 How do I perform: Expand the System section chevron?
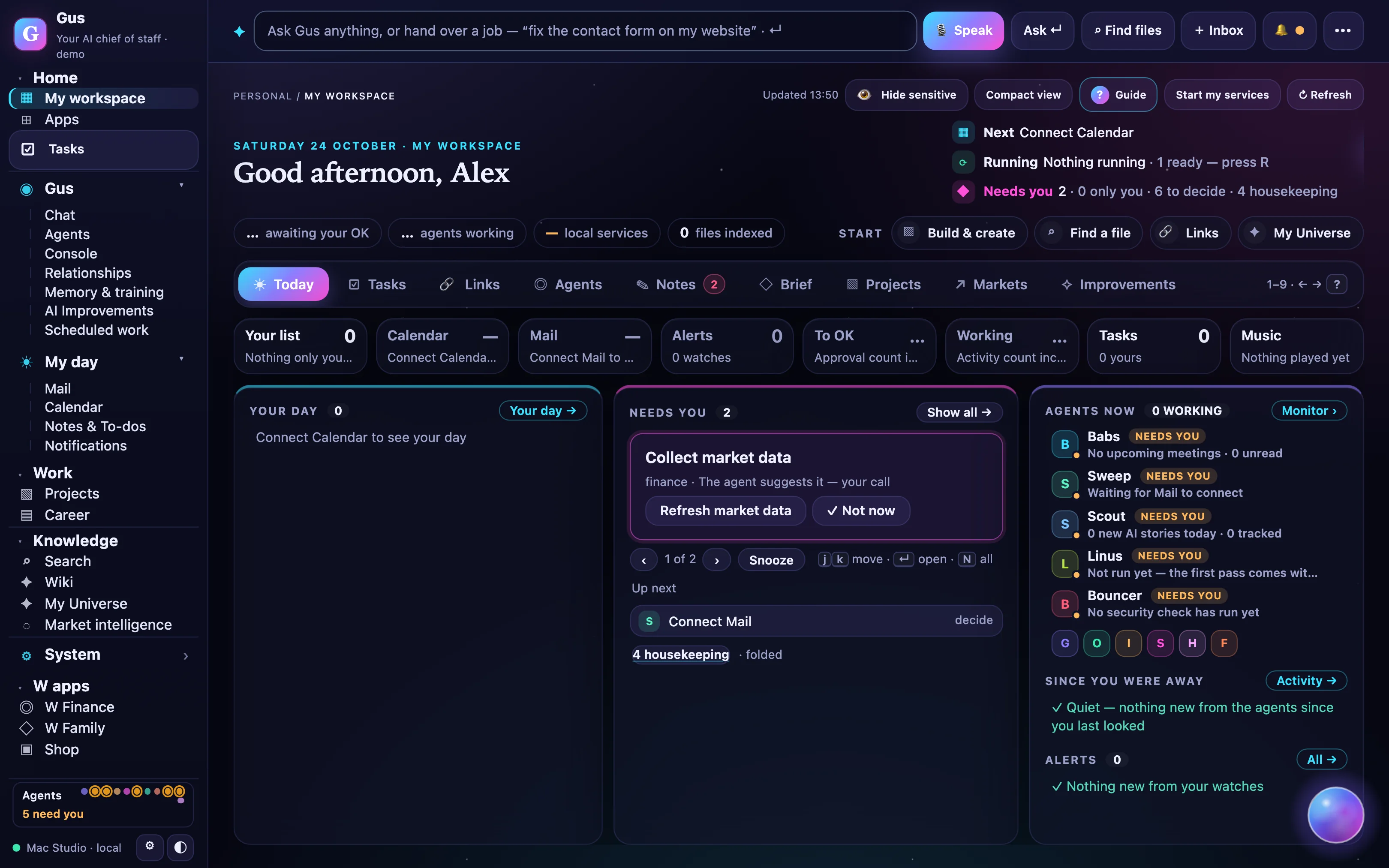click(185, 656)
